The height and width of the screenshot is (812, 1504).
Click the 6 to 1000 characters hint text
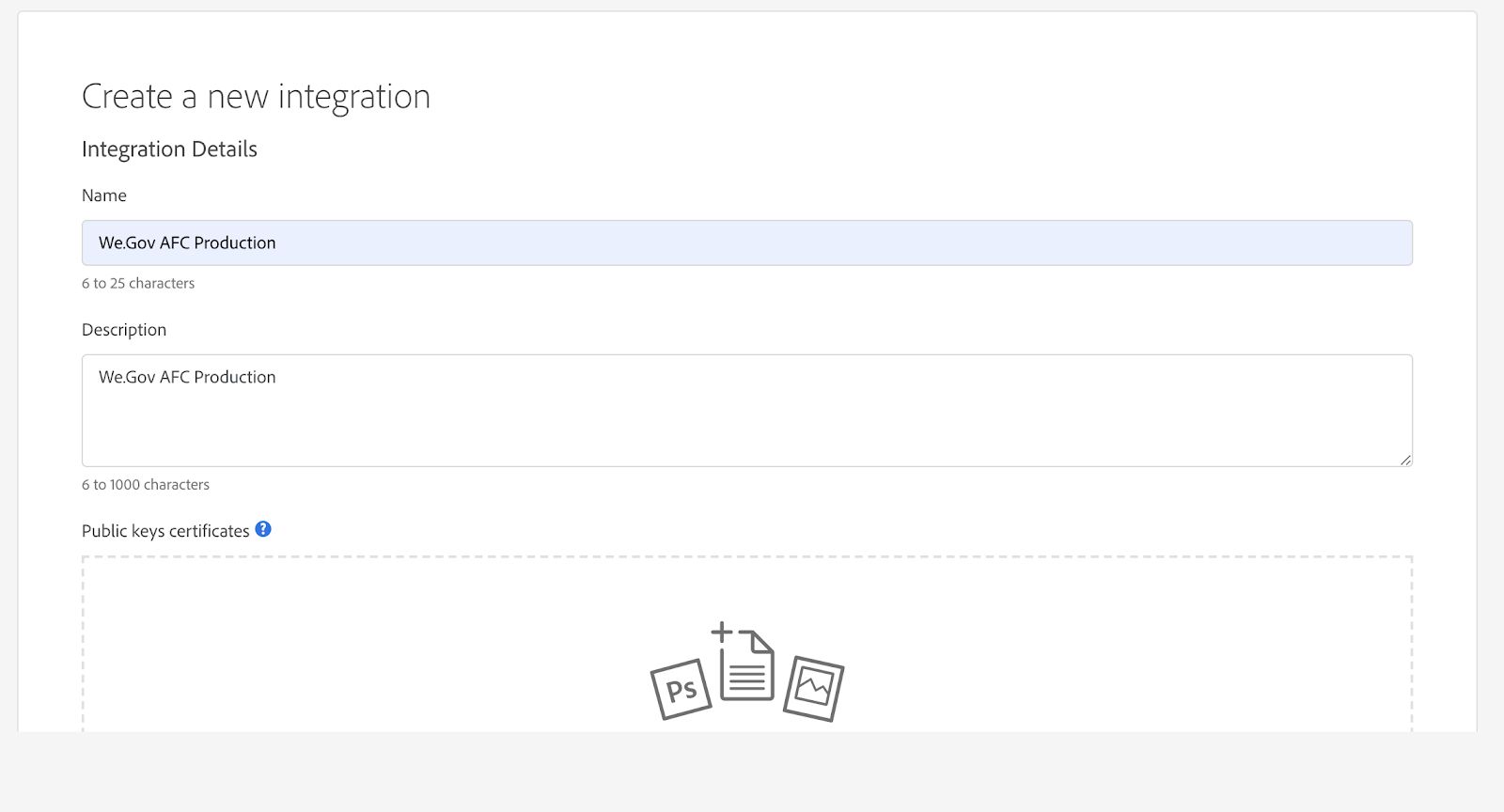tap(146, 485)
